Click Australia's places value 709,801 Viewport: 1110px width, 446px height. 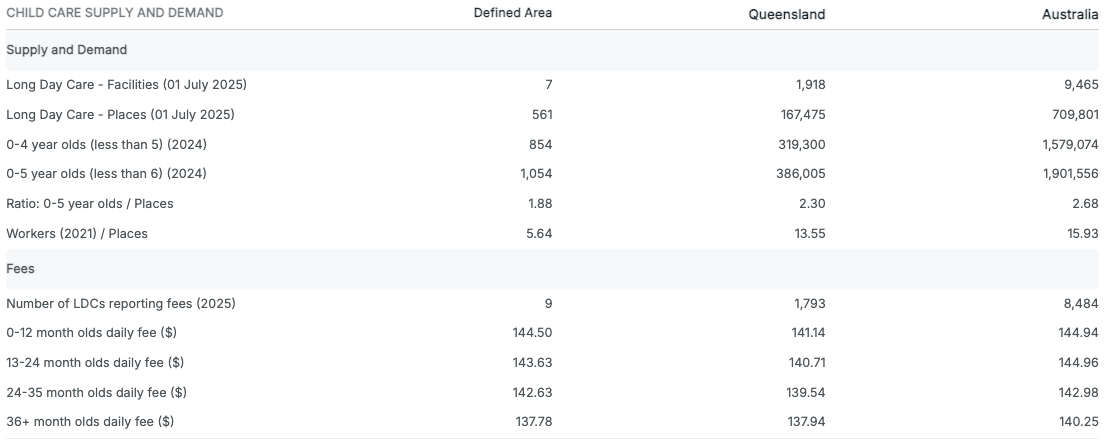[1075, 114]
